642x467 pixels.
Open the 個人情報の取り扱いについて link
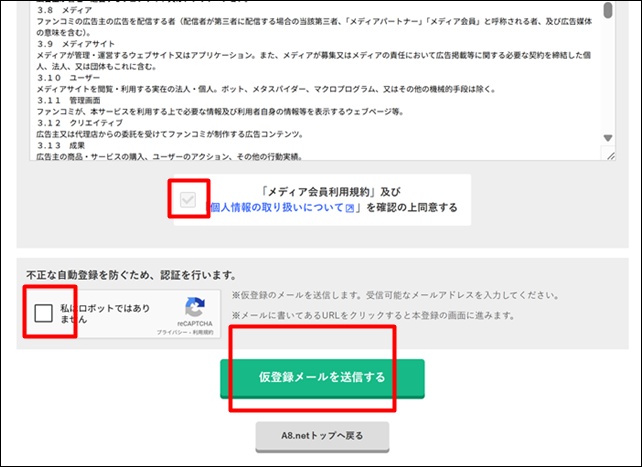point(275,208)
